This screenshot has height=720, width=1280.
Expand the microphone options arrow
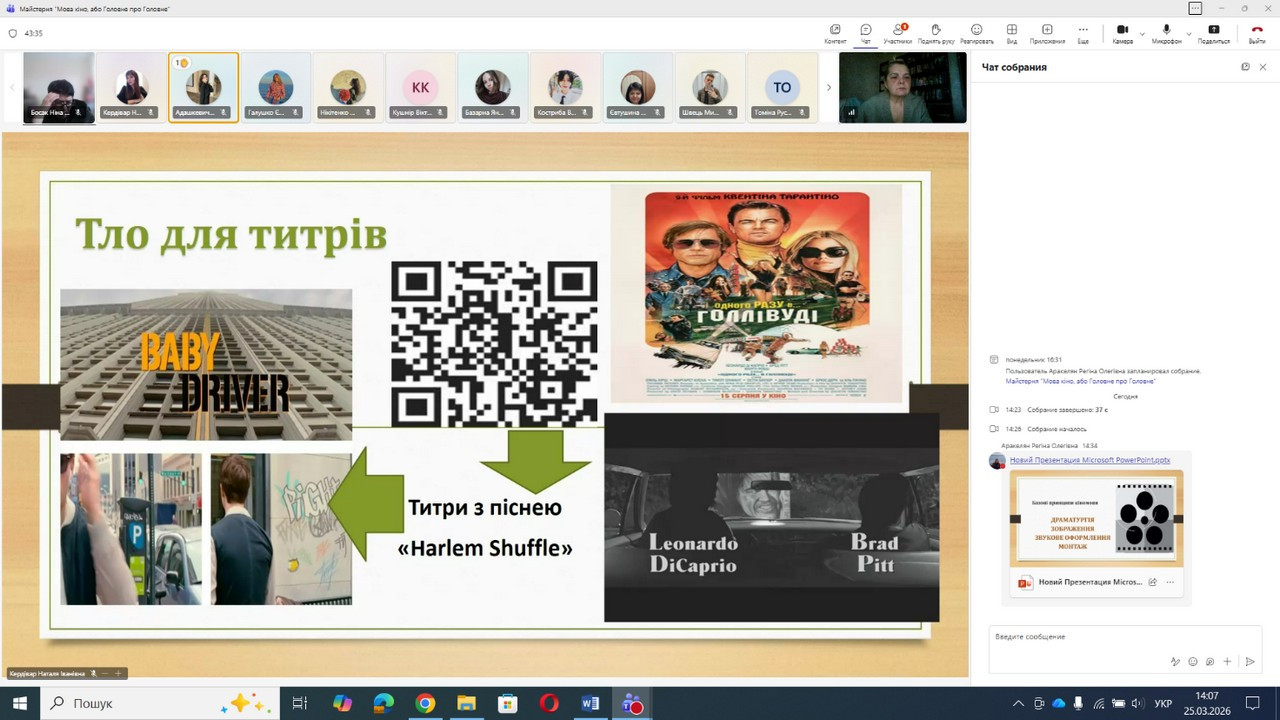[x=1189, y=34]
